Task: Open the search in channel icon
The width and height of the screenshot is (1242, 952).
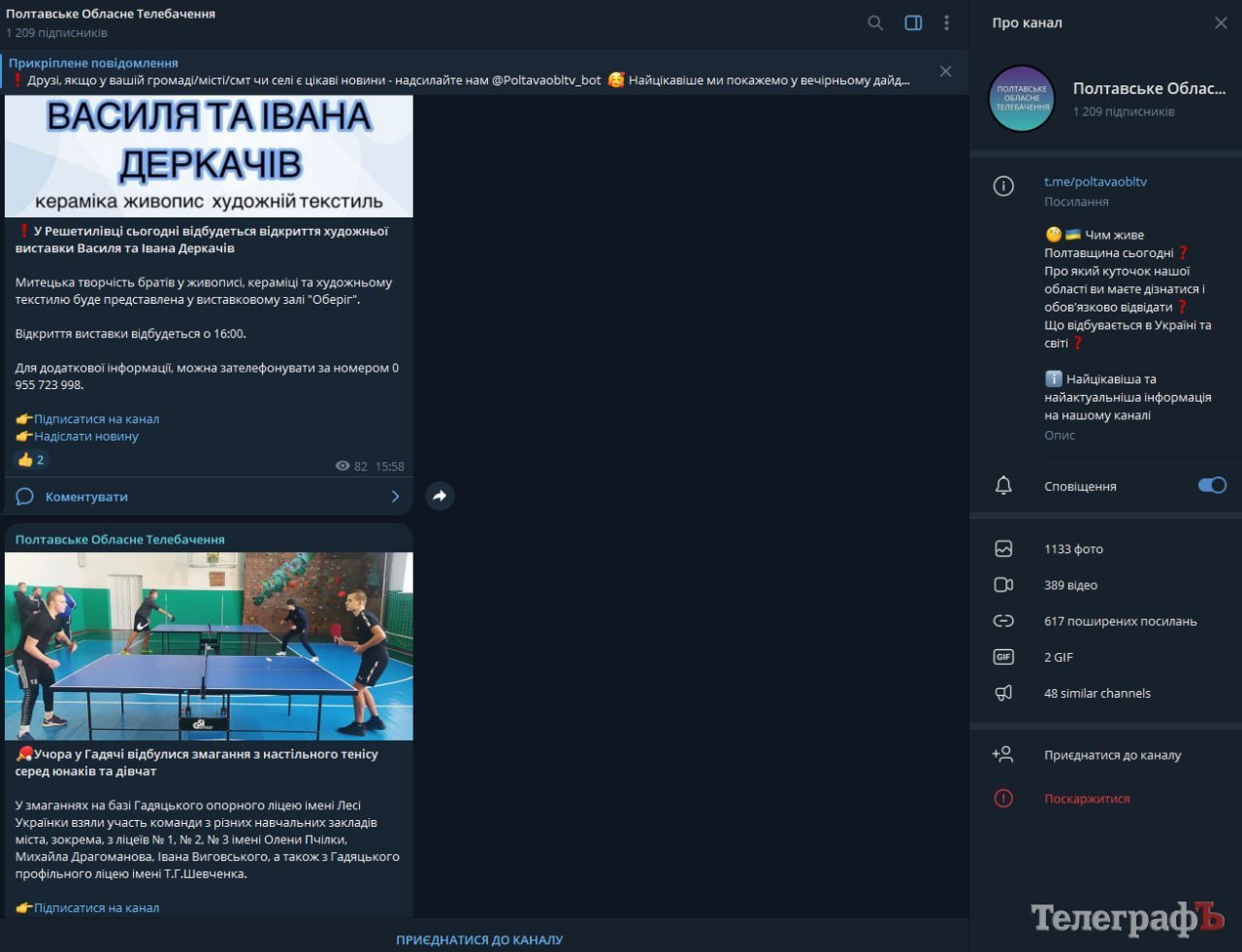Action: (875, 22)
